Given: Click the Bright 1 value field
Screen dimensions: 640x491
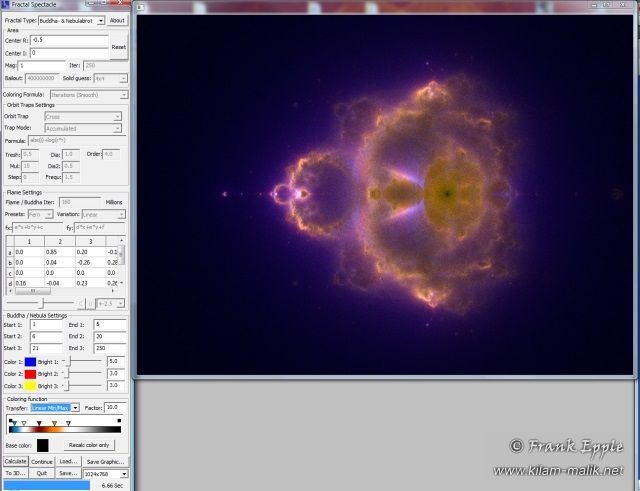Looking at the screenshot, I should (116, 362).
